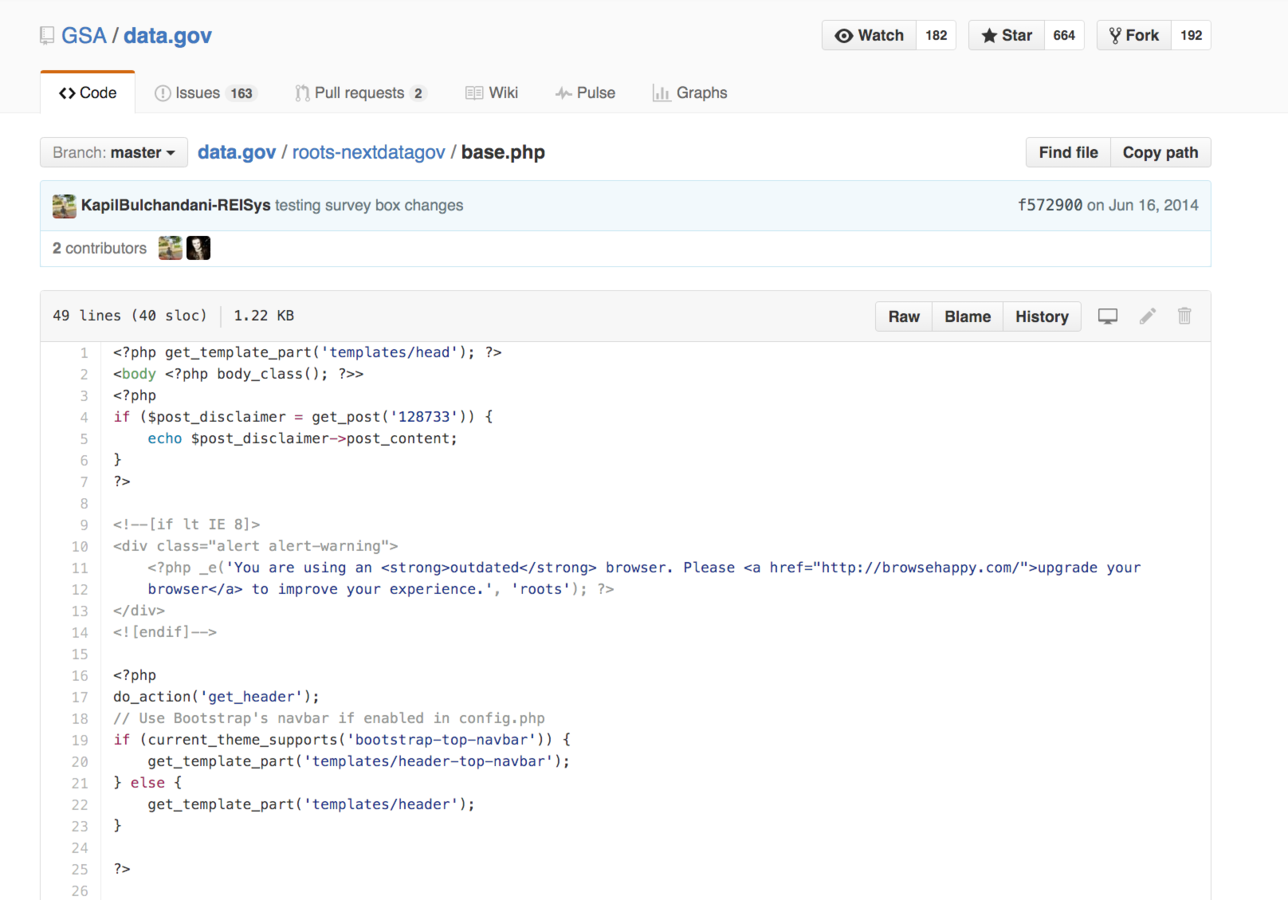Select line number 10

click(x=80, y=546)
